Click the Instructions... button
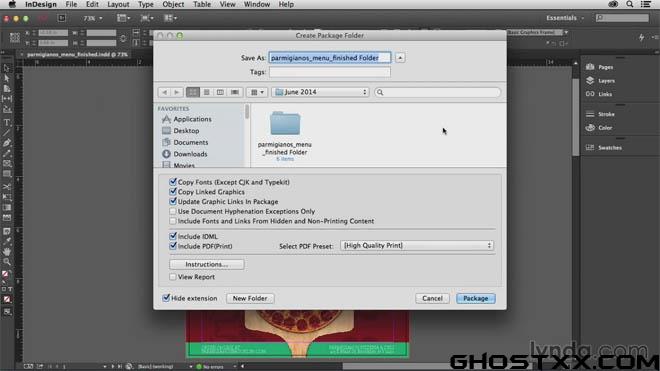This screenshot has height=371, width=660. click(x=207, y=264)
